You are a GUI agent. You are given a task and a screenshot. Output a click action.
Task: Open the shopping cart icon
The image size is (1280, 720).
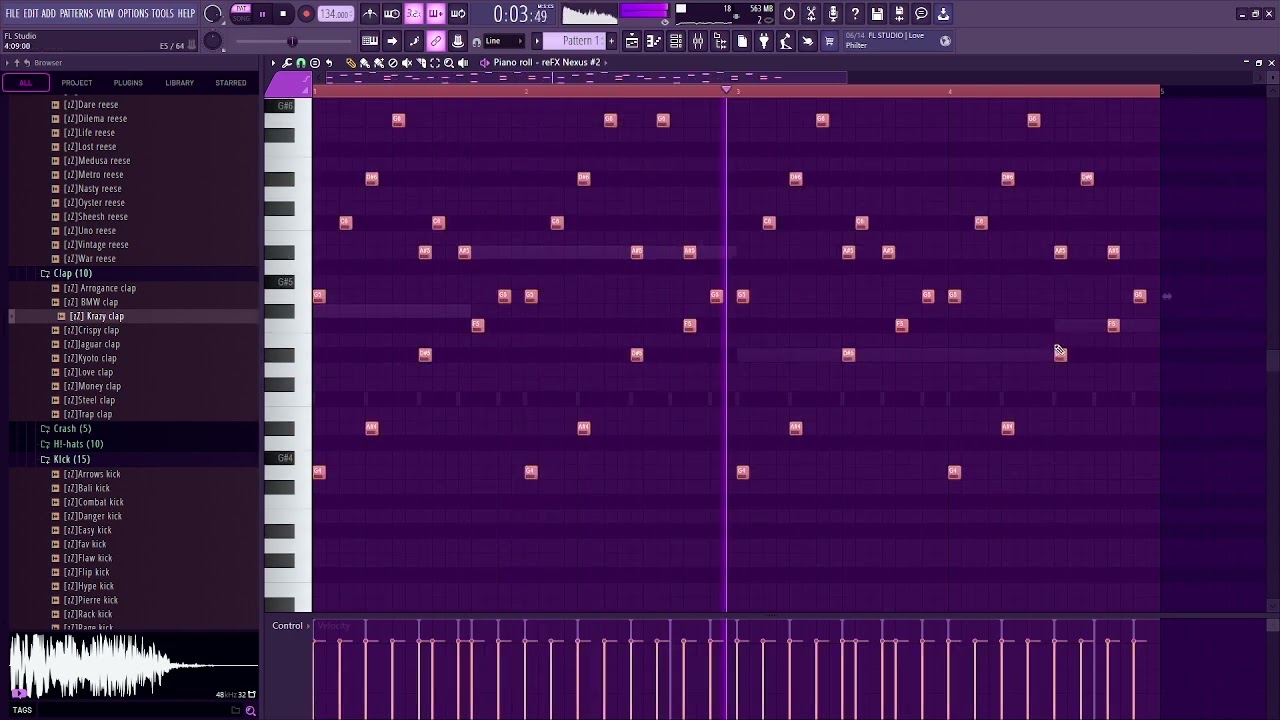[x=829, y=41]
